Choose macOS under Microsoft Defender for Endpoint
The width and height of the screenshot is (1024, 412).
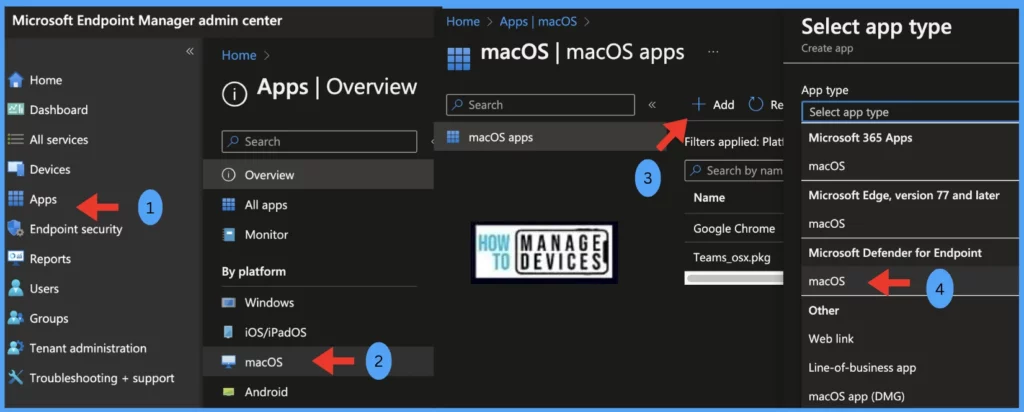click(x=912, y=281)
